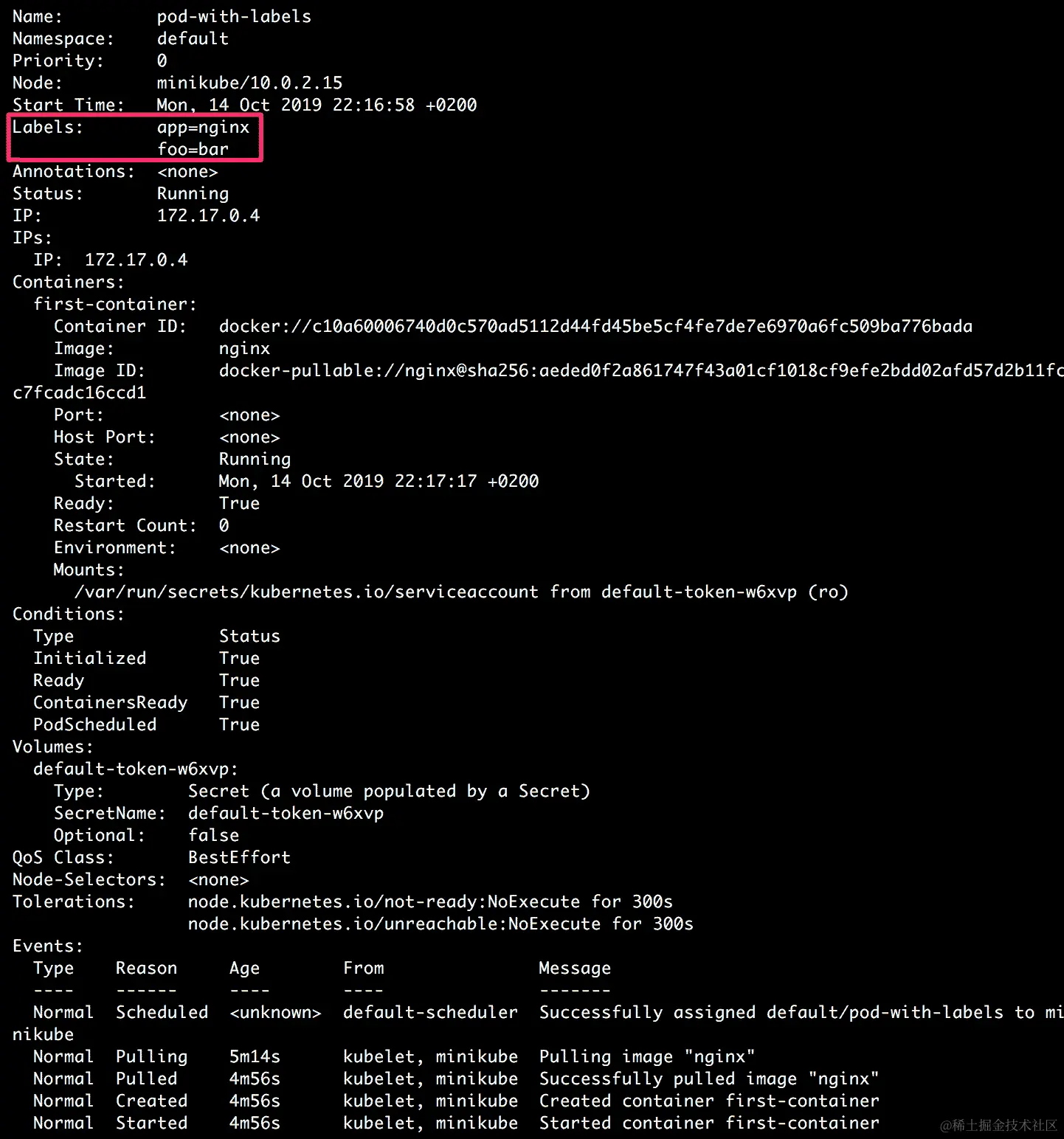Select the namespace value 'default'
The image size is (1064, 1139).
tap(193, 38)
